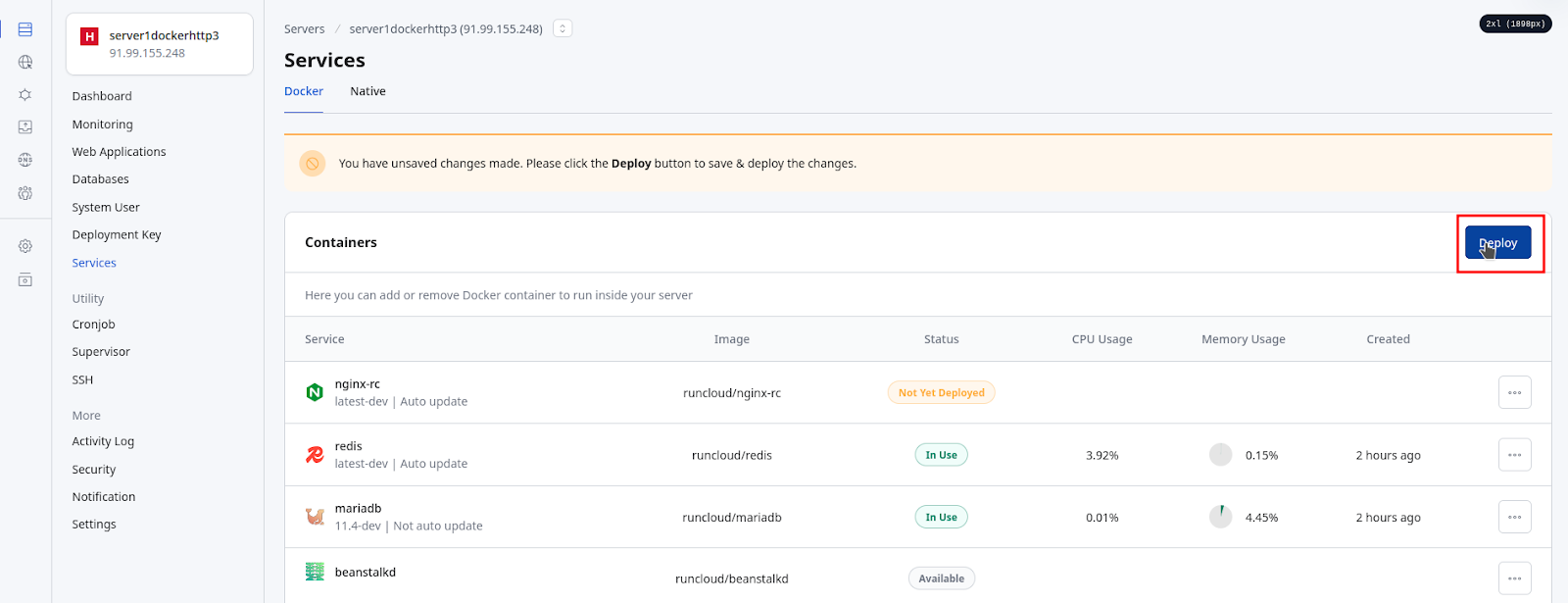The image size is (1568, 603).
Task: Click the mariadb memory usage pie indicator
Action: 1220,517
